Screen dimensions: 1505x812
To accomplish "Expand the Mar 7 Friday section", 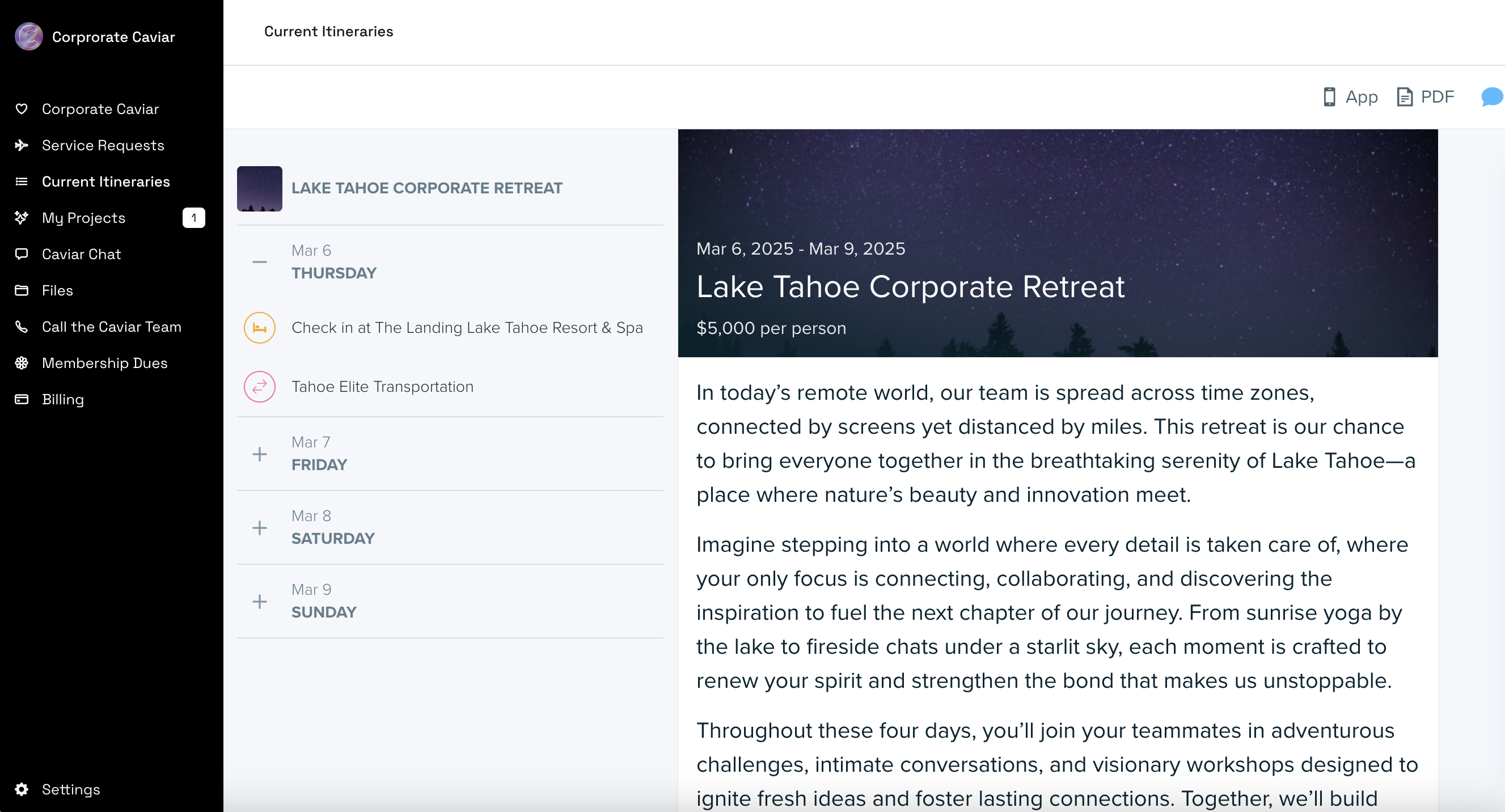I will [259, 454].
